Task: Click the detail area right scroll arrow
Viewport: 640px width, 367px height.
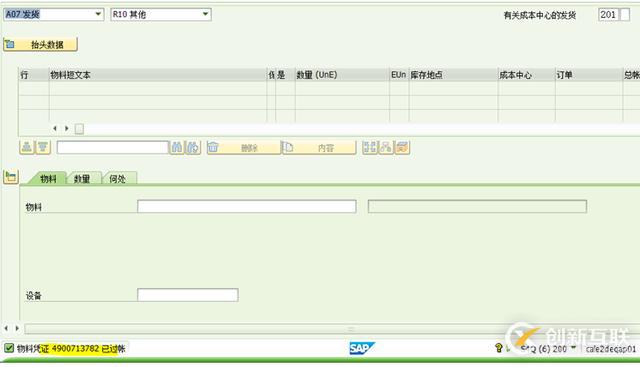Action: pyautogui.click(x=17, y=328)
